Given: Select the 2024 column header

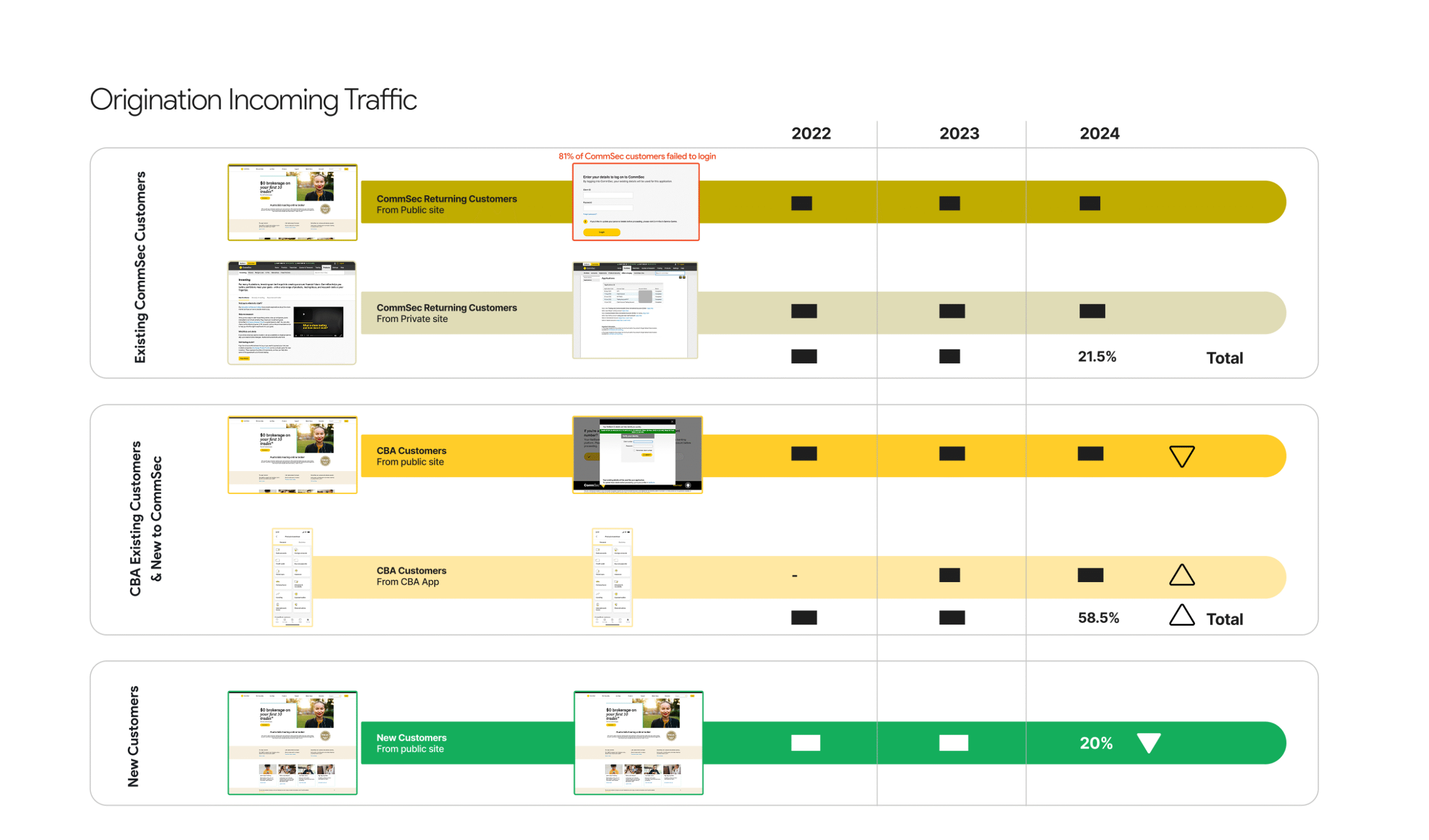Looking at the screenshot, I should [x=1099, y=134].
